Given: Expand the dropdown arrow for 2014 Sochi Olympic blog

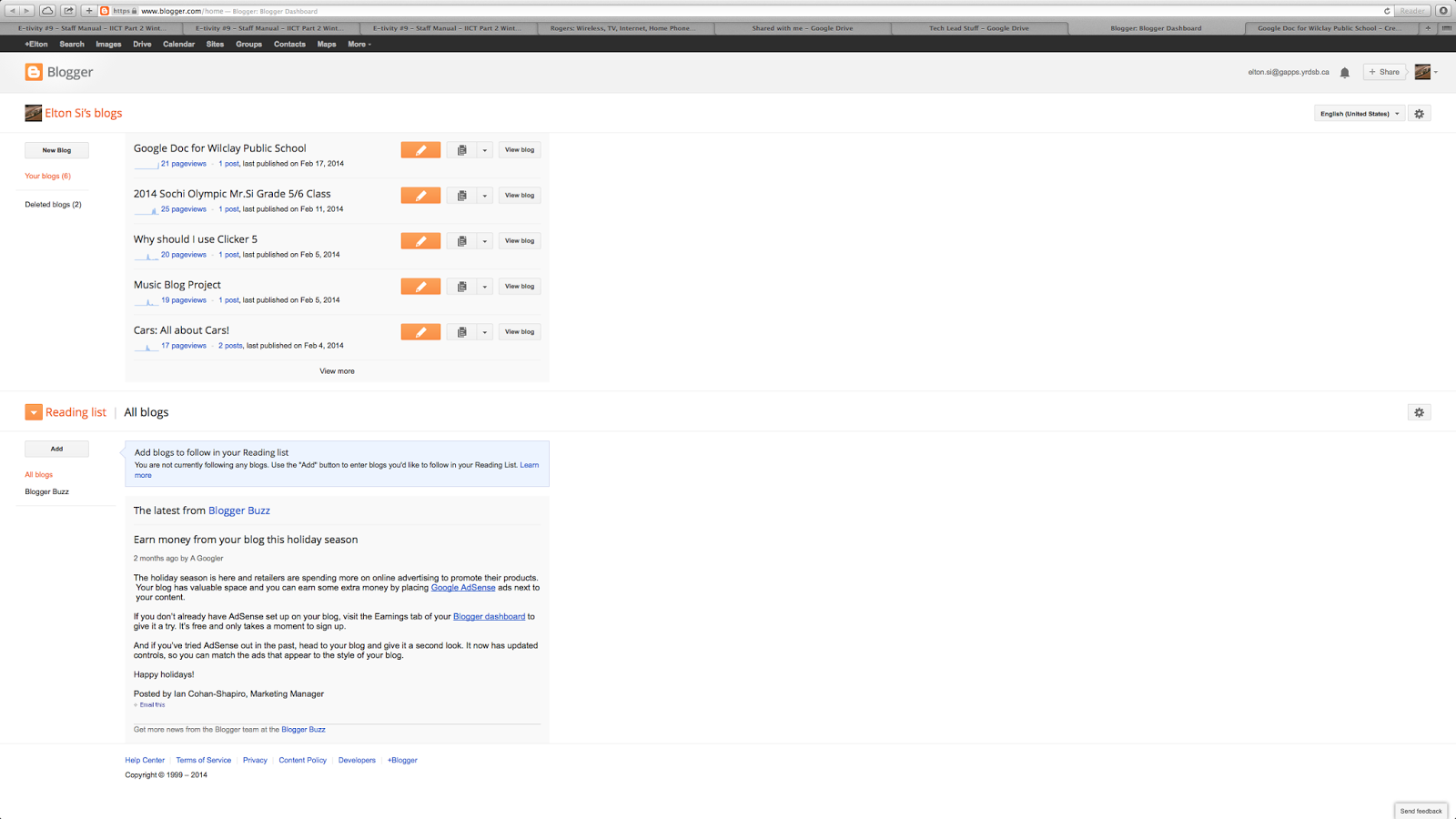Looking at the screenshot, I should click(x=485, y=196).
